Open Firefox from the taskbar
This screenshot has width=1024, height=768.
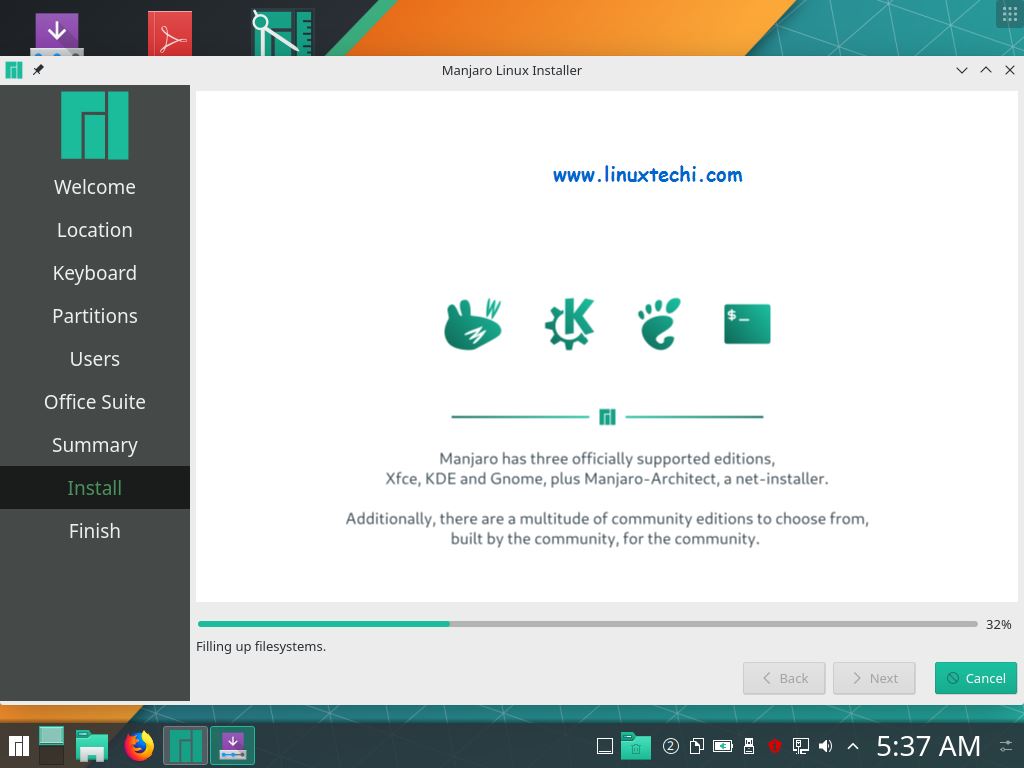point(138,745)
